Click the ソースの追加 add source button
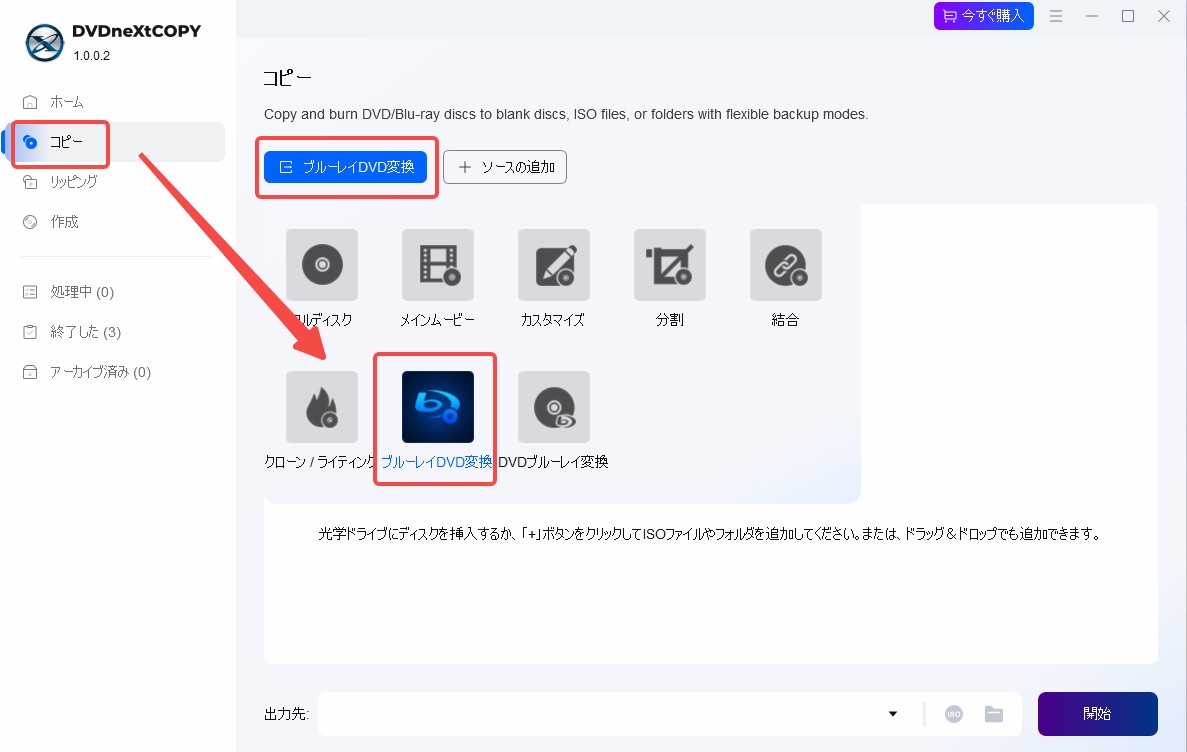The height and width of the screenshot is (752, 1187). click(x=505, y=167)
